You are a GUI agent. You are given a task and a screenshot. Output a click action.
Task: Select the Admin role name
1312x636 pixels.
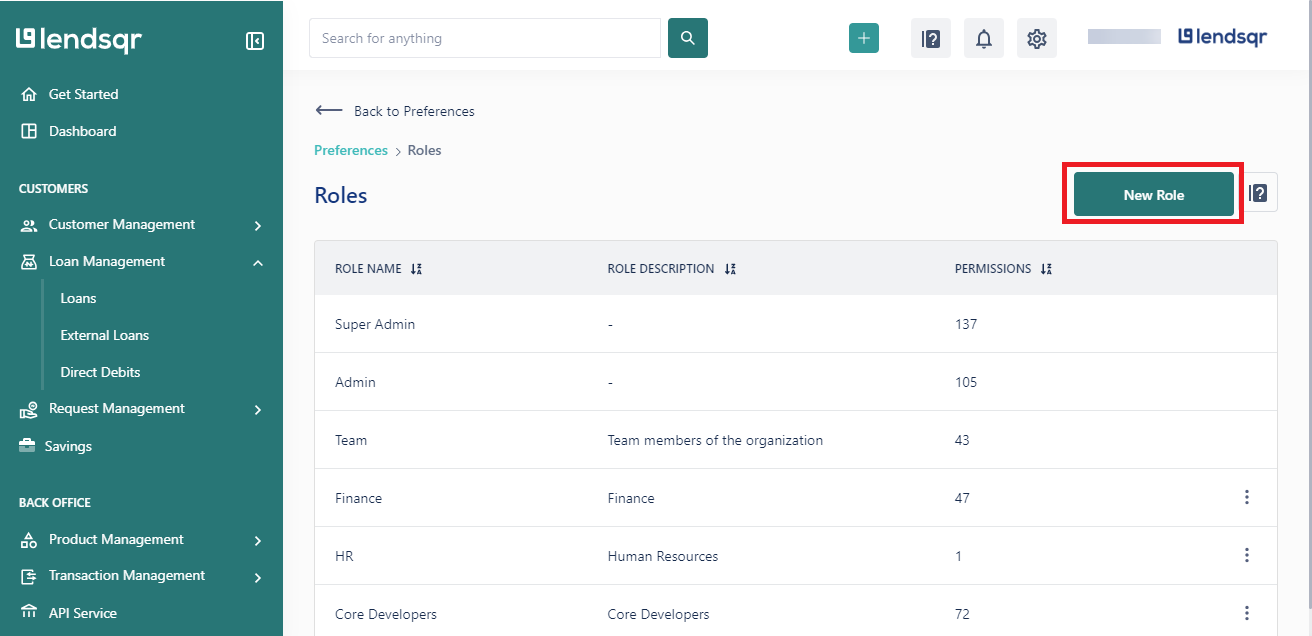coord(355,382)
